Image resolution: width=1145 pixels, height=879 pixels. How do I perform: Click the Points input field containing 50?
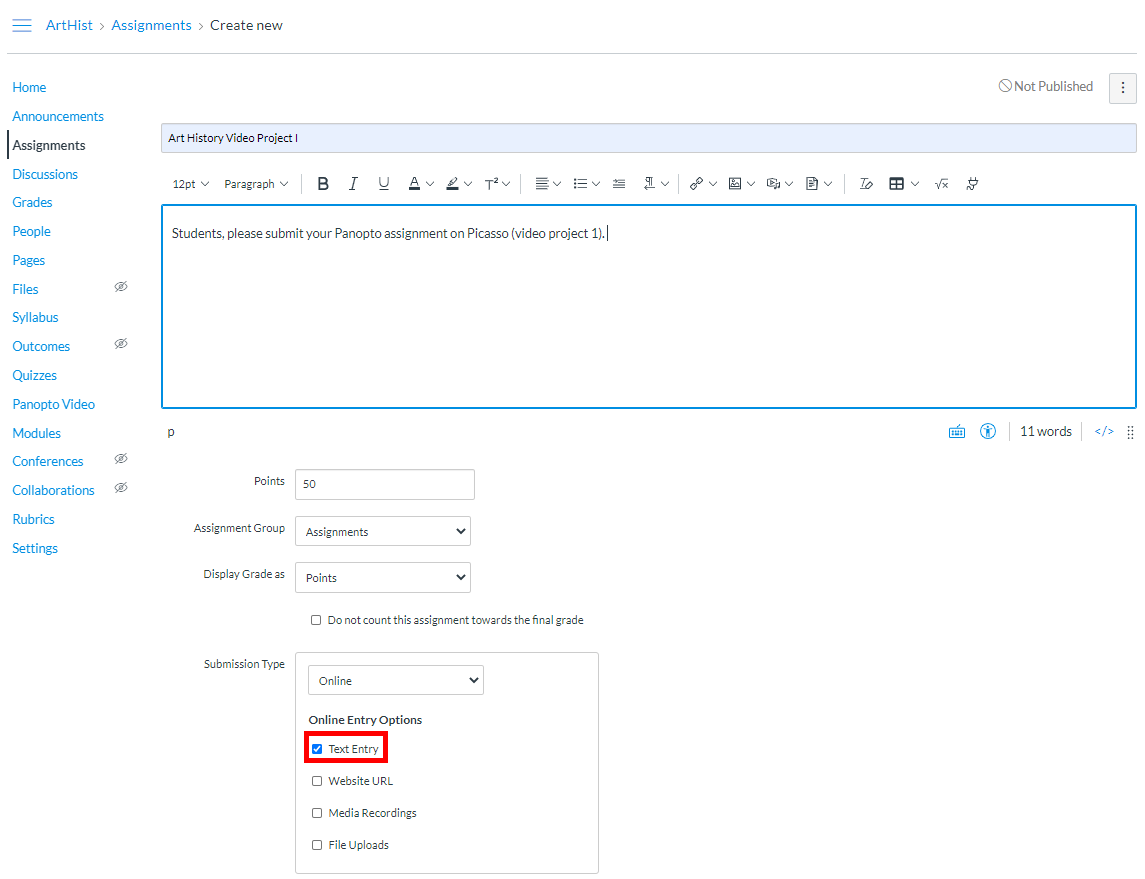point(384,484)
